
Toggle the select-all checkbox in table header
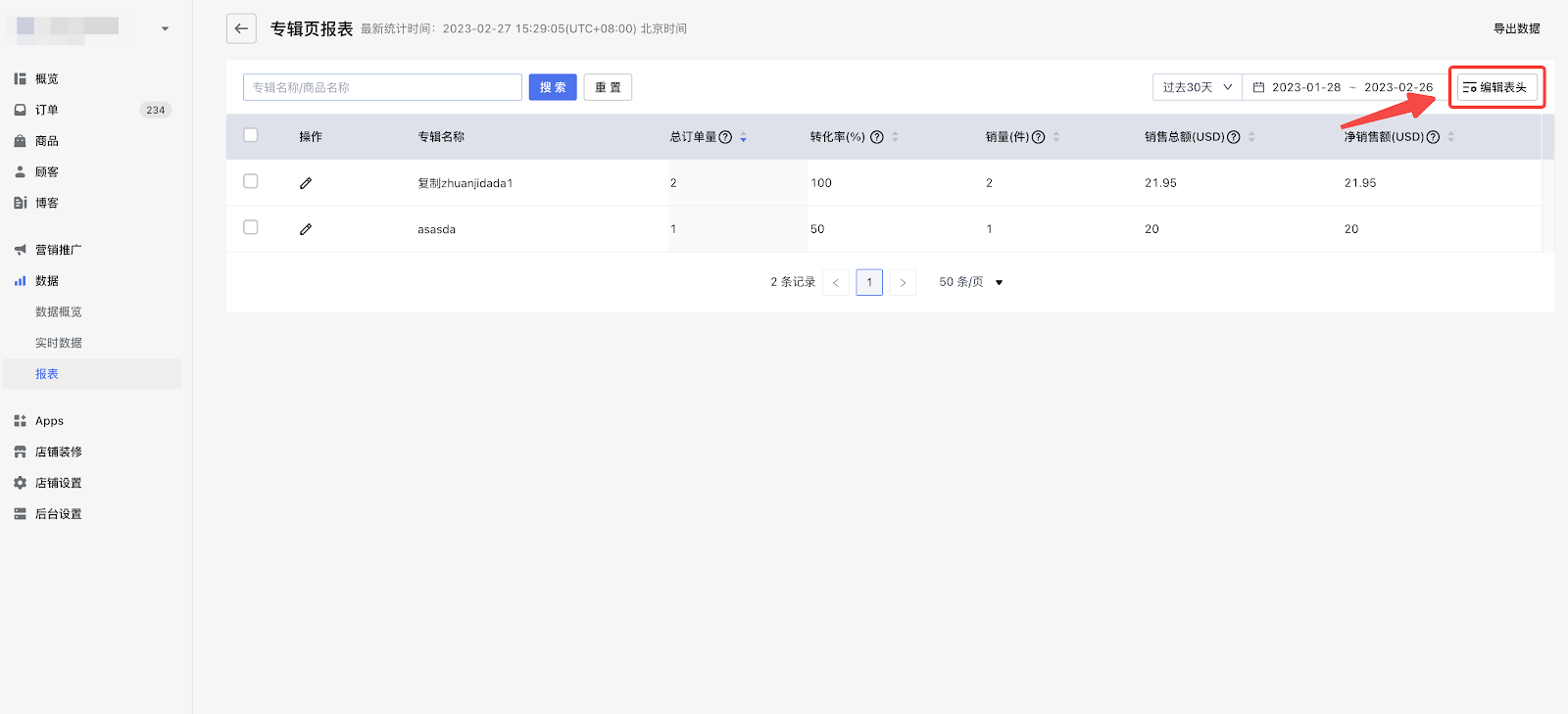click(x=251, y=135)
